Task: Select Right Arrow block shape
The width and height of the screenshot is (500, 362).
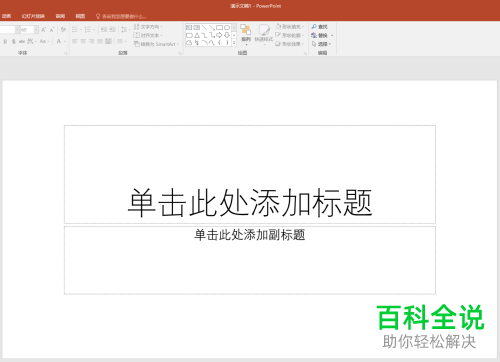Action: (x=219, y=35)
